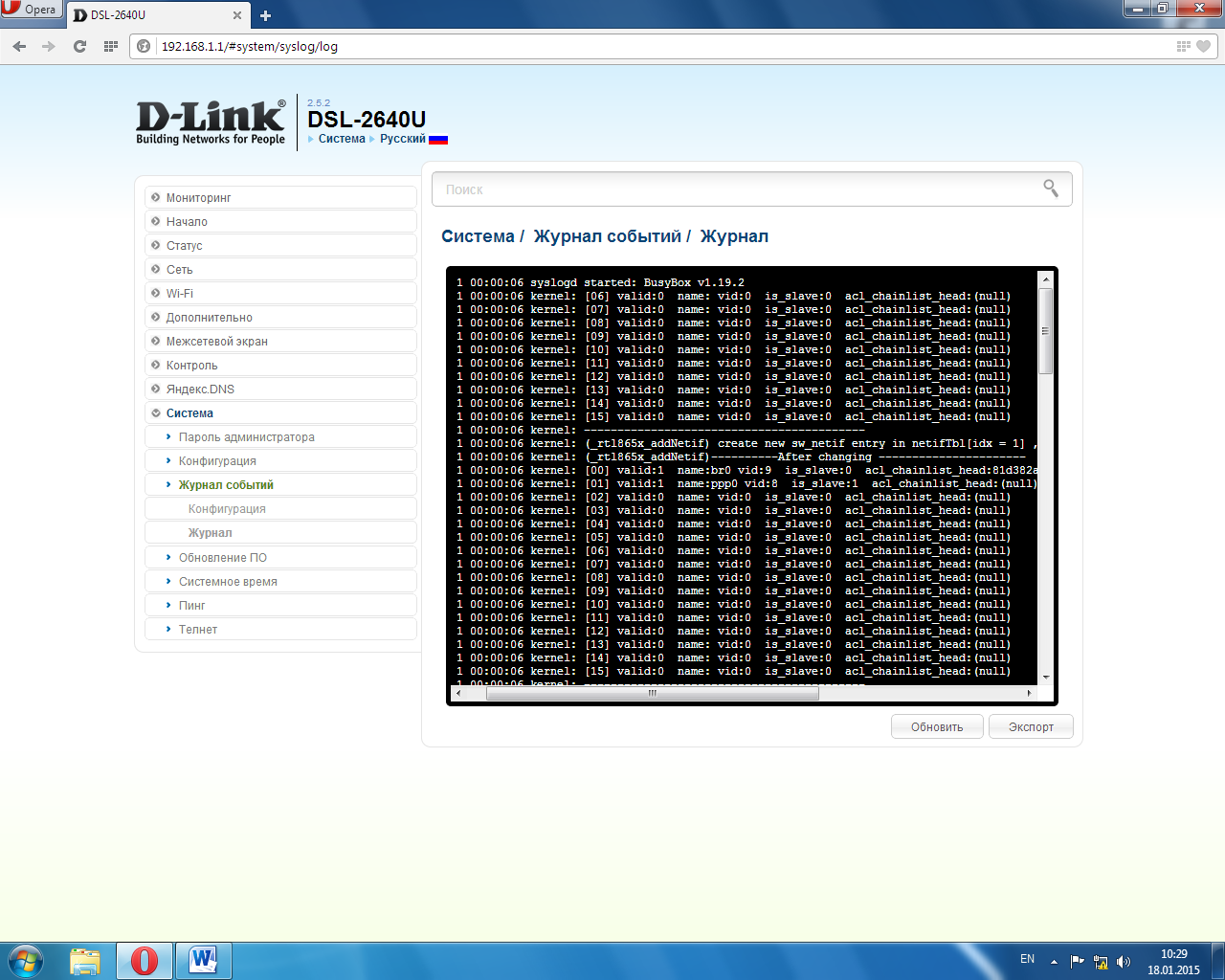Expand the Межсетевой экран section
Viewport: 1225px width, 980px height.
(x=217, y=342)
